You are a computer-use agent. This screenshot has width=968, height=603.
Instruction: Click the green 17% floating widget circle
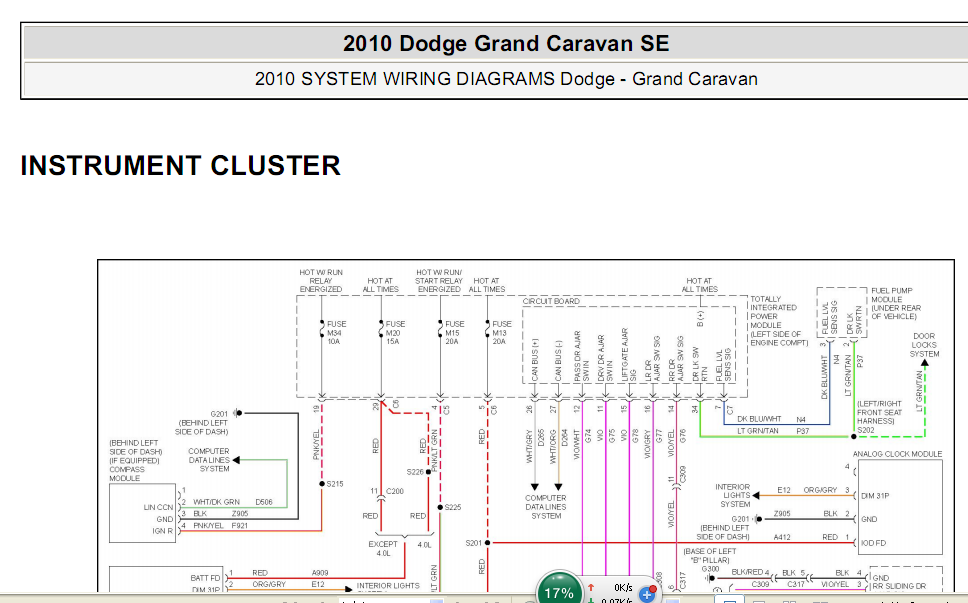559,591
